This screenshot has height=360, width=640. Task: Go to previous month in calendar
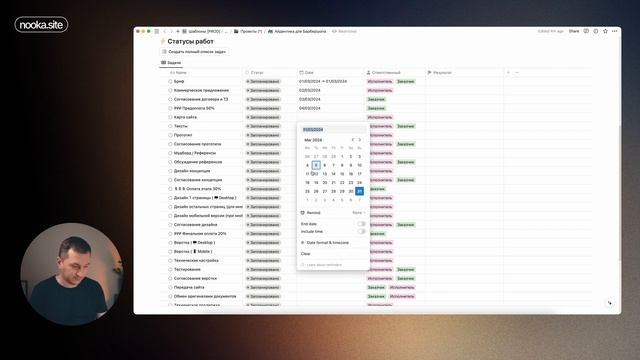click(353, 140)
